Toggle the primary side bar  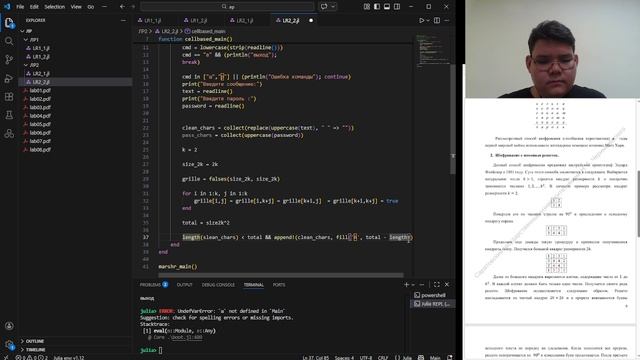[x=377, y=7]
